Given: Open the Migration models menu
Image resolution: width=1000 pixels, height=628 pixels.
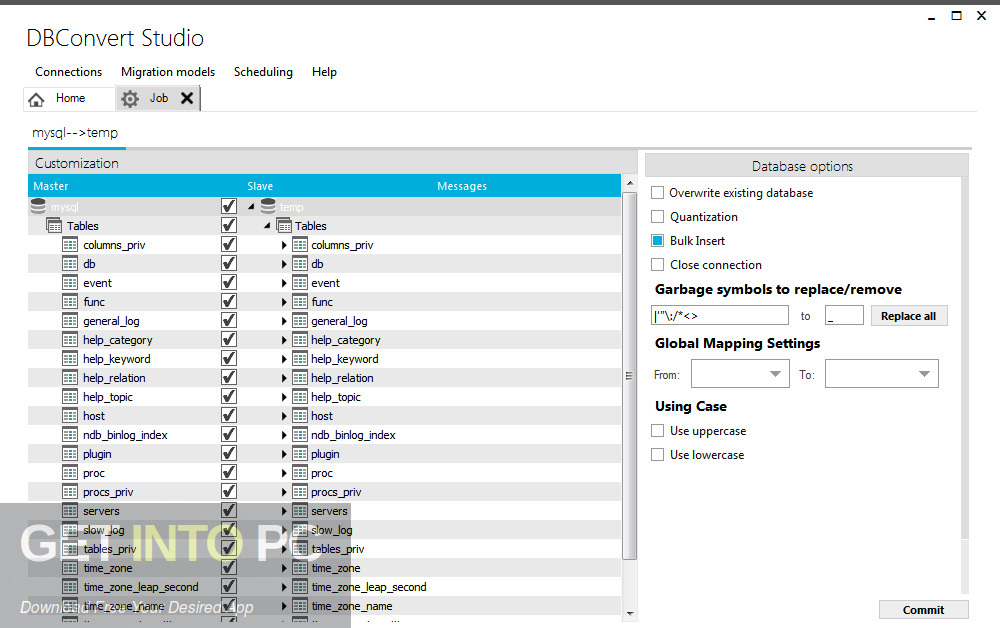Looking at the screenshot, I should 168,72.
